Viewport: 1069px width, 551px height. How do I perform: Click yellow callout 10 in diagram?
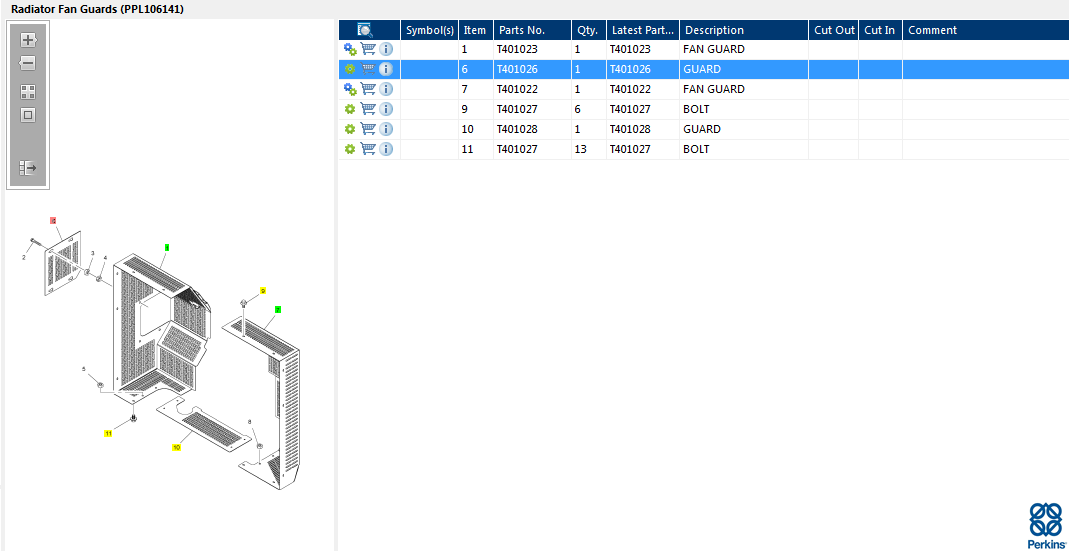tap(176, 448)
